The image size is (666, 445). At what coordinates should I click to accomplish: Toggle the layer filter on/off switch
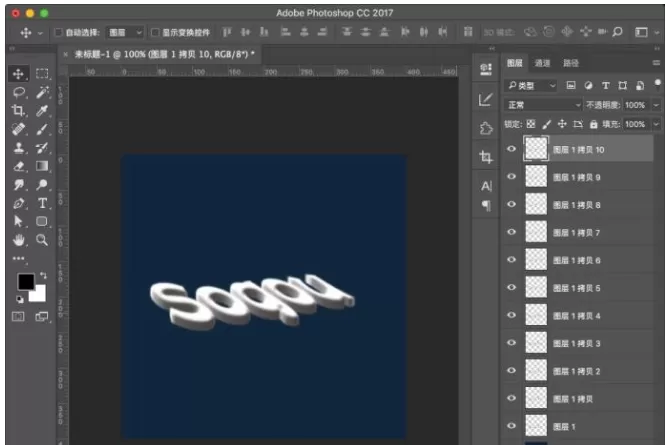pos(658,84)
